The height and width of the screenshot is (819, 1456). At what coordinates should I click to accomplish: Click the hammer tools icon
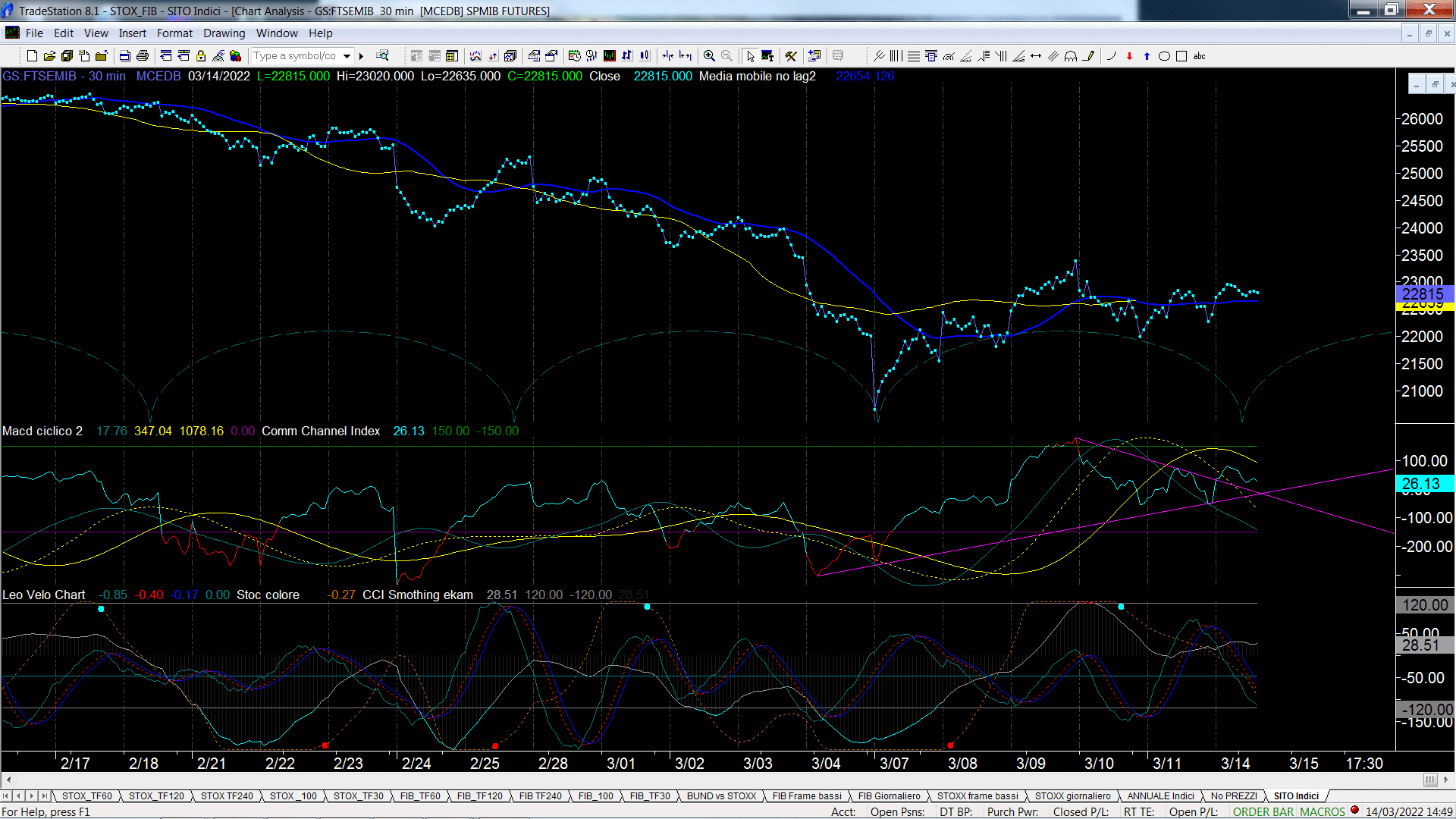point(791,56)
